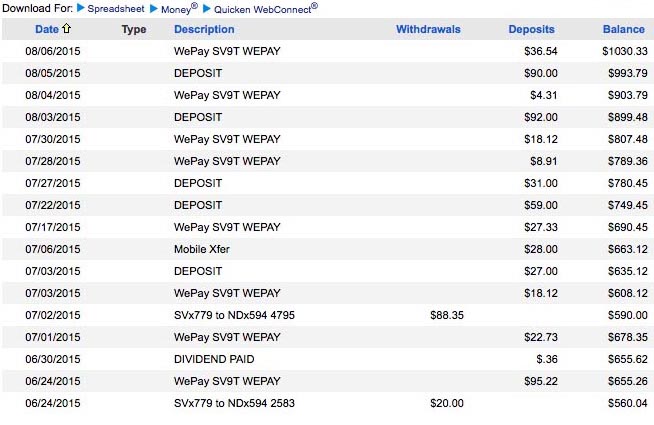This screenshot has height=425, width=654.
Task: Select the SVx779 to NDx594 2583 row
Action: coord(327,403)
